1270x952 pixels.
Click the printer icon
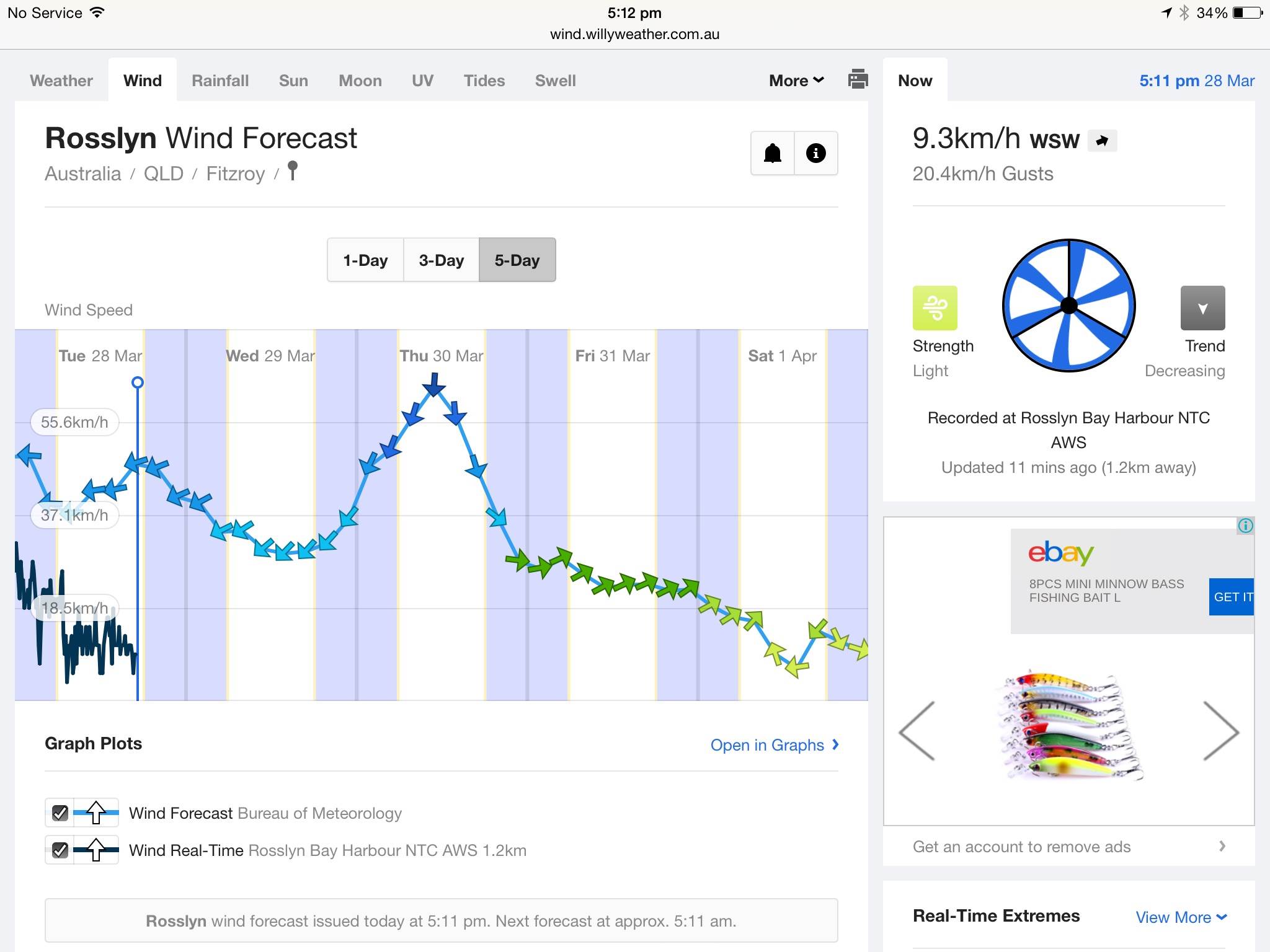(858, 79)
